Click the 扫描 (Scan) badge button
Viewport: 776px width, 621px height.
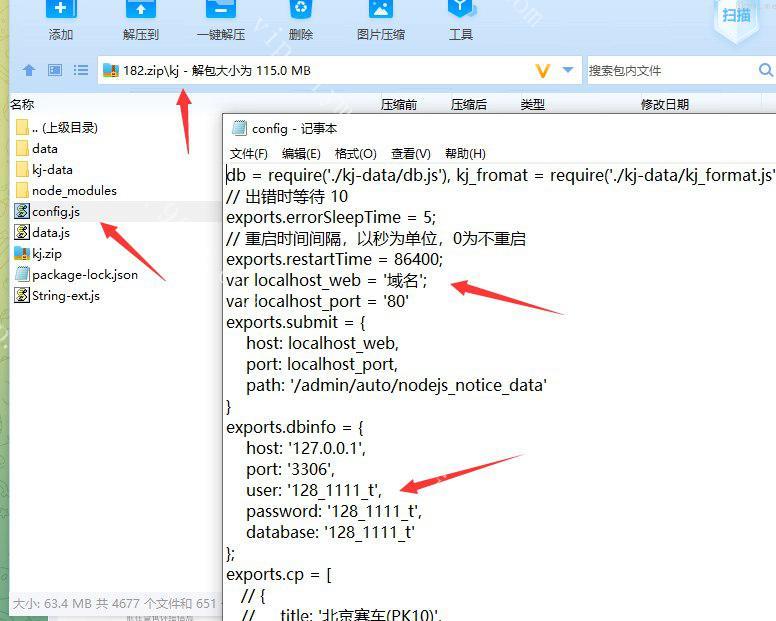pos(736,14)
